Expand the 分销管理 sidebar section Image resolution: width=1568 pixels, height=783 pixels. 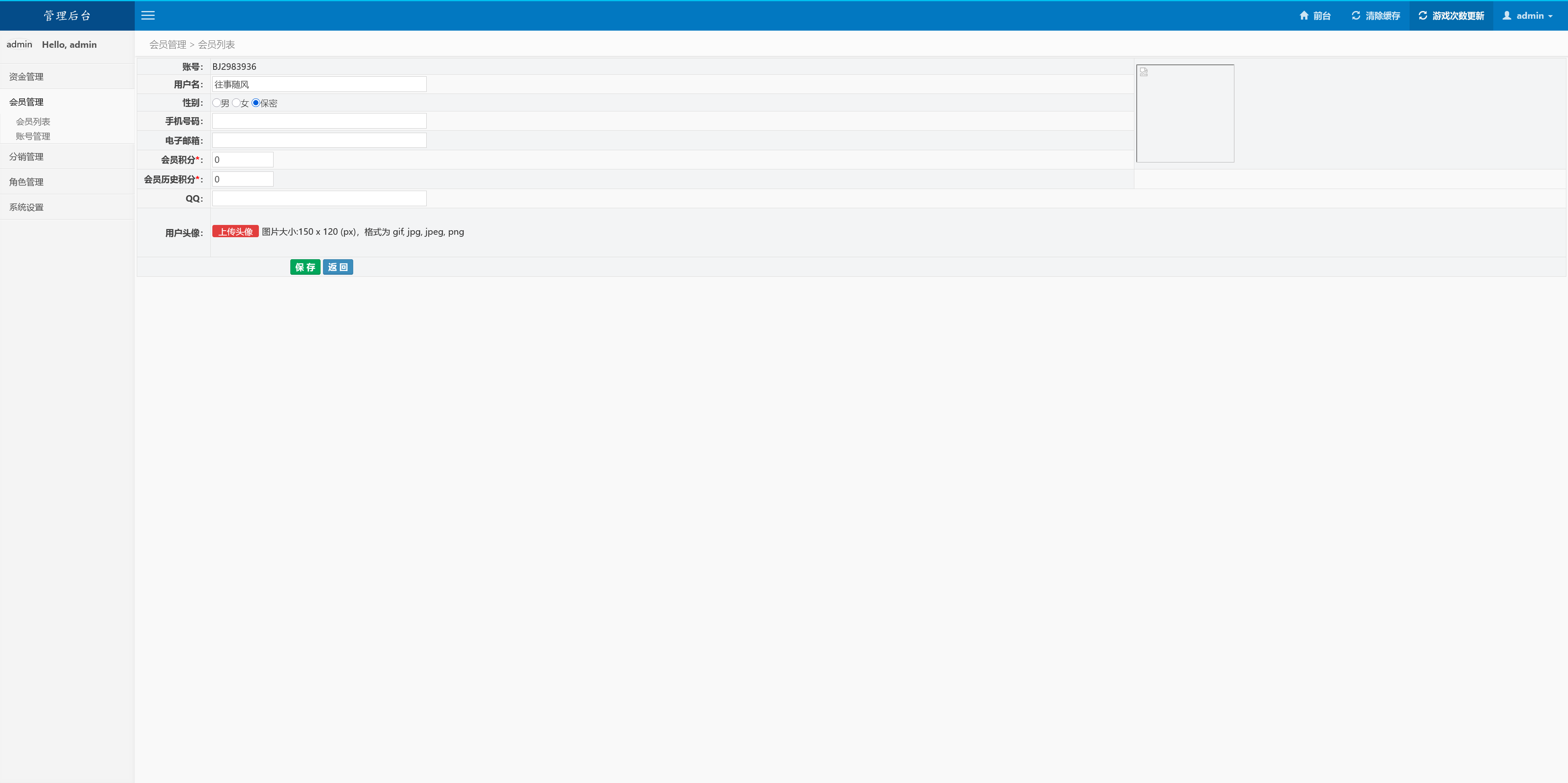click(x=26, y=157)
